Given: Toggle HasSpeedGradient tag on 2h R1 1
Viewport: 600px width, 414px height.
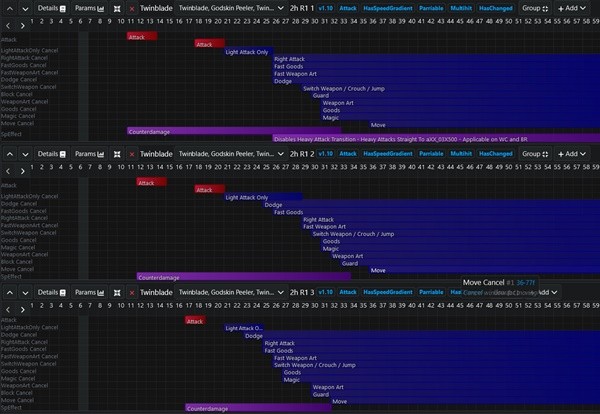Looking at the screenshot, I should click(388, 8).
